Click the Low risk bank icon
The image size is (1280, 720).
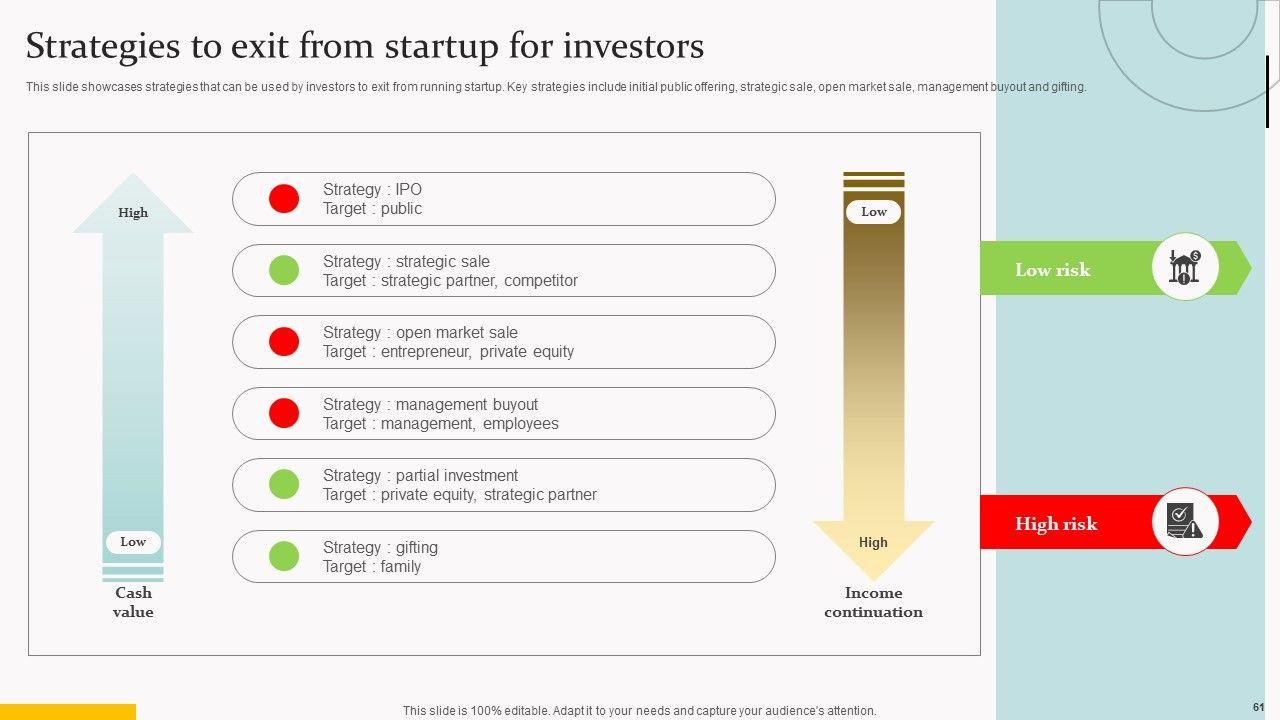coord(1185,267)
